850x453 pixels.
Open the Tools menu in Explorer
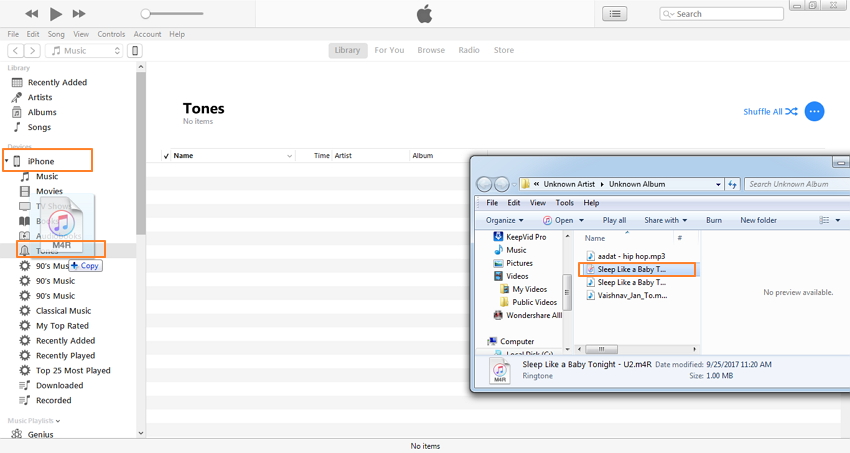564,203
